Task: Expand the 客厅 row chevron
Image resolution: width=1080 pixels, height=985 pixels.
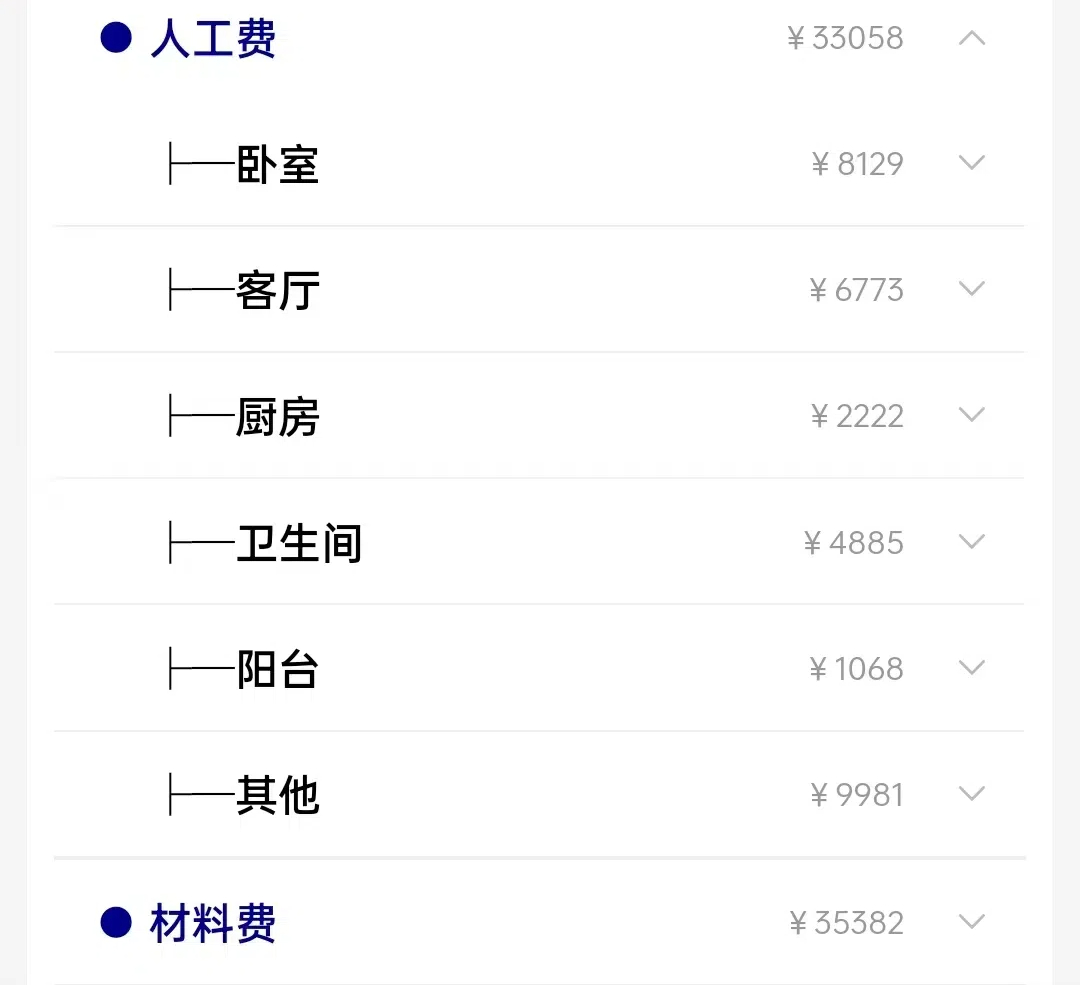Action: point(972,289)
